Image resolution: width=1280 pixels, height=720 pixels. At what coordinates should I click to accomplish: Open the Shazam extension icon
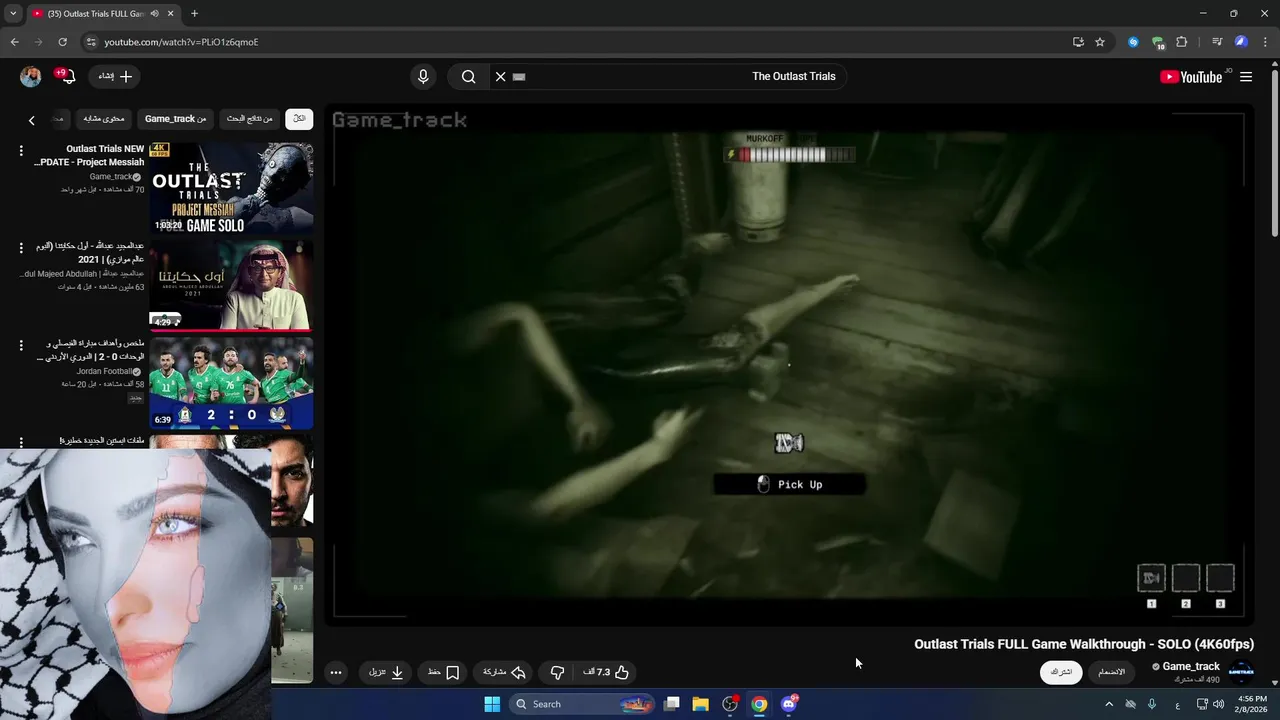click(1133, 42)
